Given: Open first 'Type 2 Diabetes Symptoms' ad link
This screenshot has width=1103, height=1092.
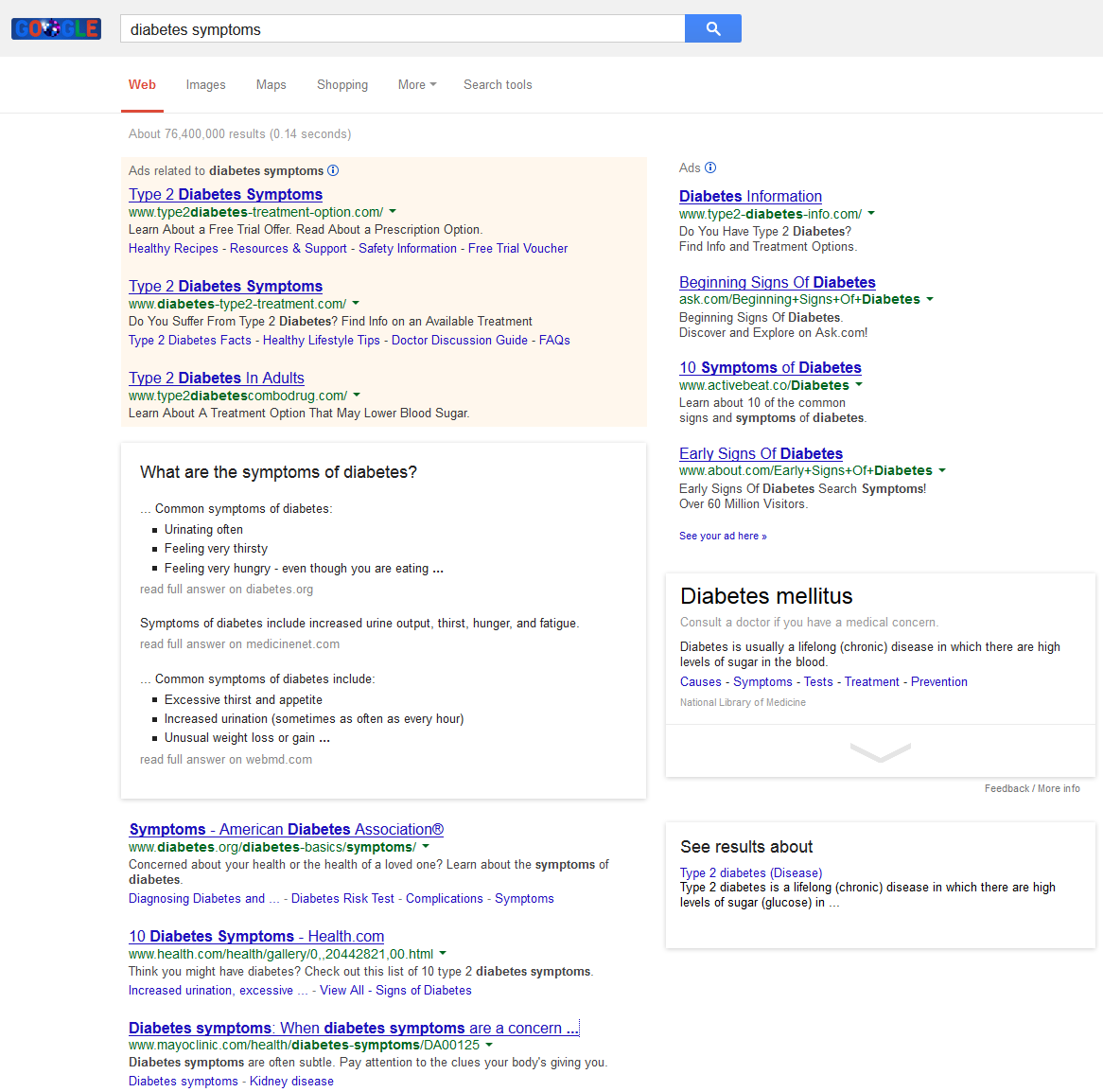Looking at the screenshot, I should tap(225, 194).
